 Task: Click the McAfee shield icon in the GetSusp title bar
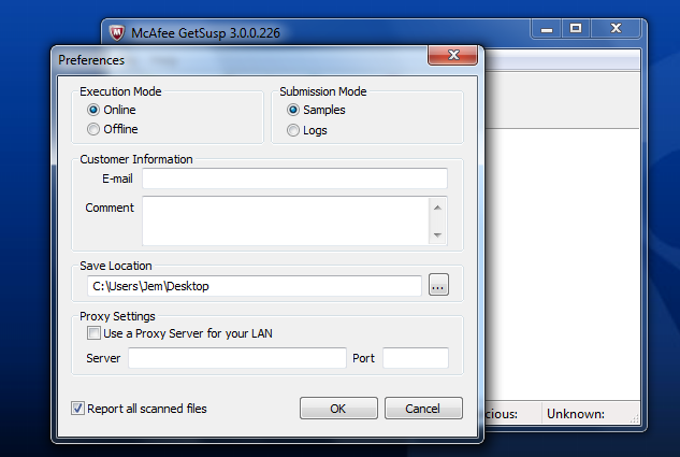117,33
